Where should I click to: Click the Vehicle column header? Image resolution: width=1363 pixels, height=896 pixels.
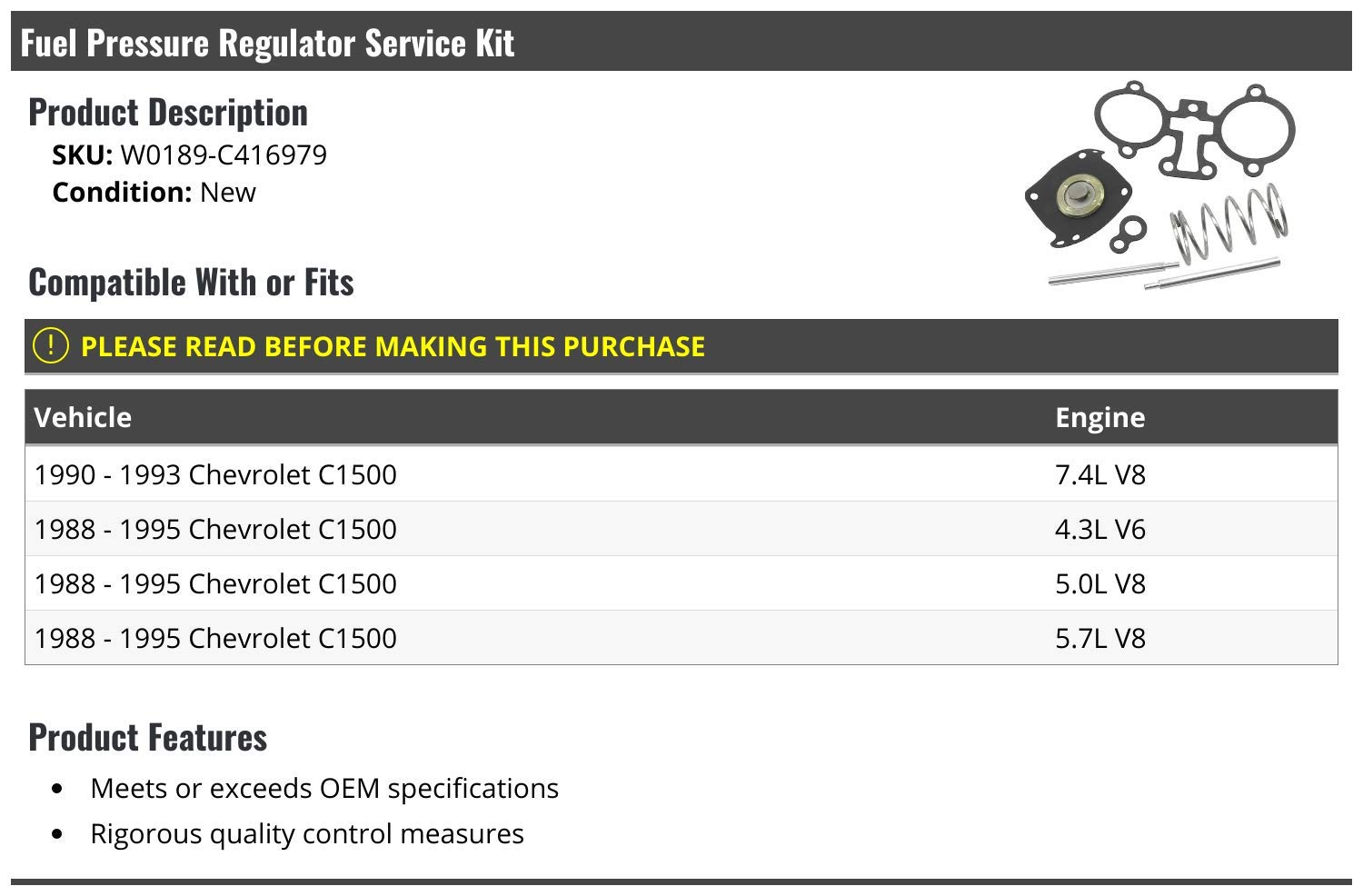(x=83, y=417)
